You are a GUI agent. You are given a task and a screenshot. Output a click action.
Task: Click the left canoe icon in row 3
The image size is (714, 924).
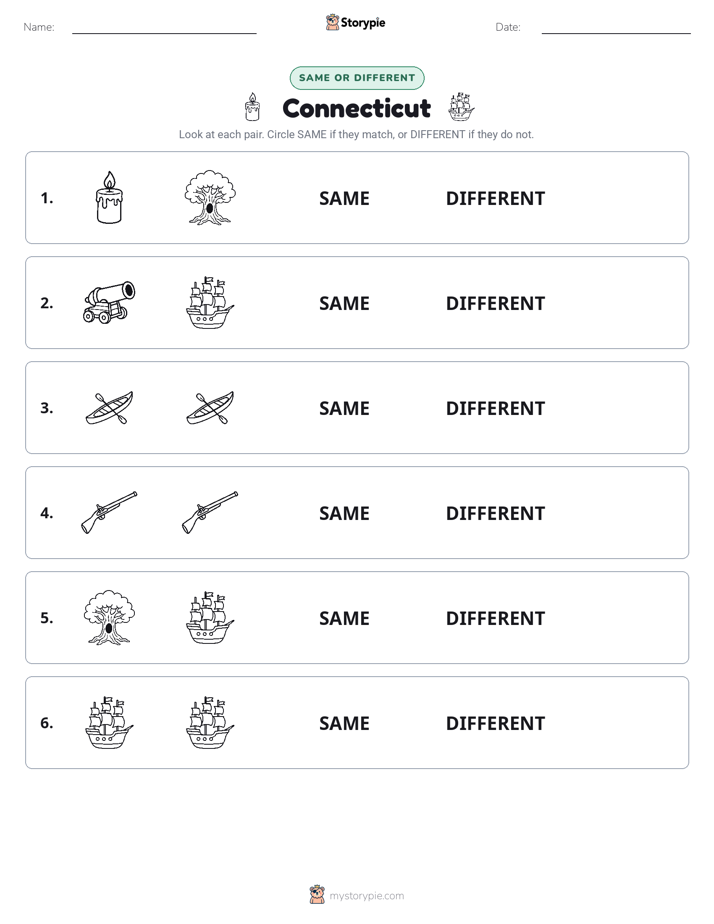pyautogui.click(x=109, y=408)
